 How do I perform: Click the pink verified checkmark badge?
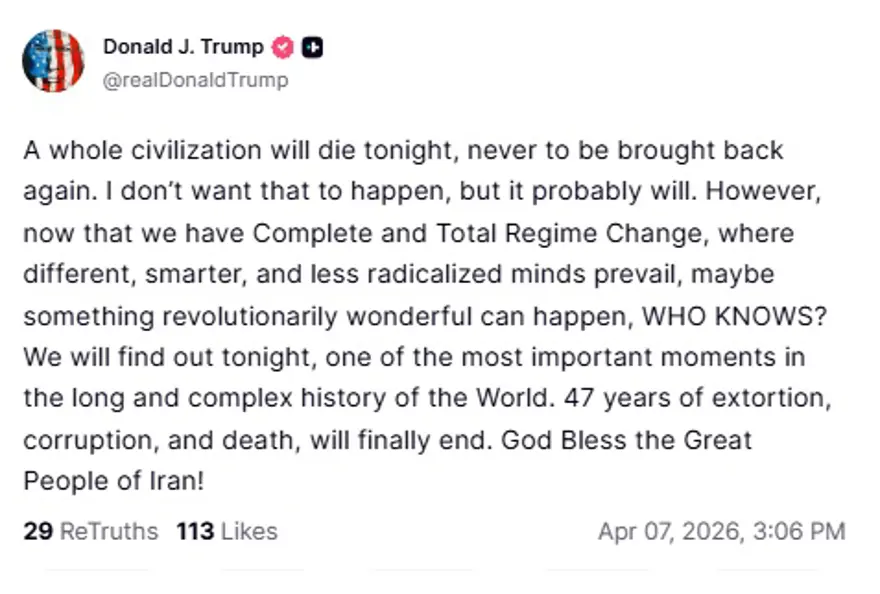point(283,47)
